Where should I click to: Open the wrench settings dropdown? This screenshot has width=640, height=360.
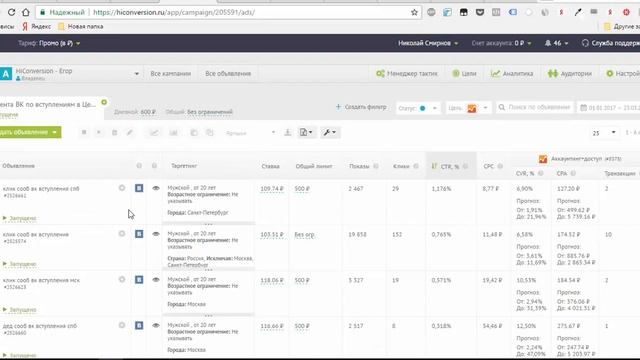point(330,133)
